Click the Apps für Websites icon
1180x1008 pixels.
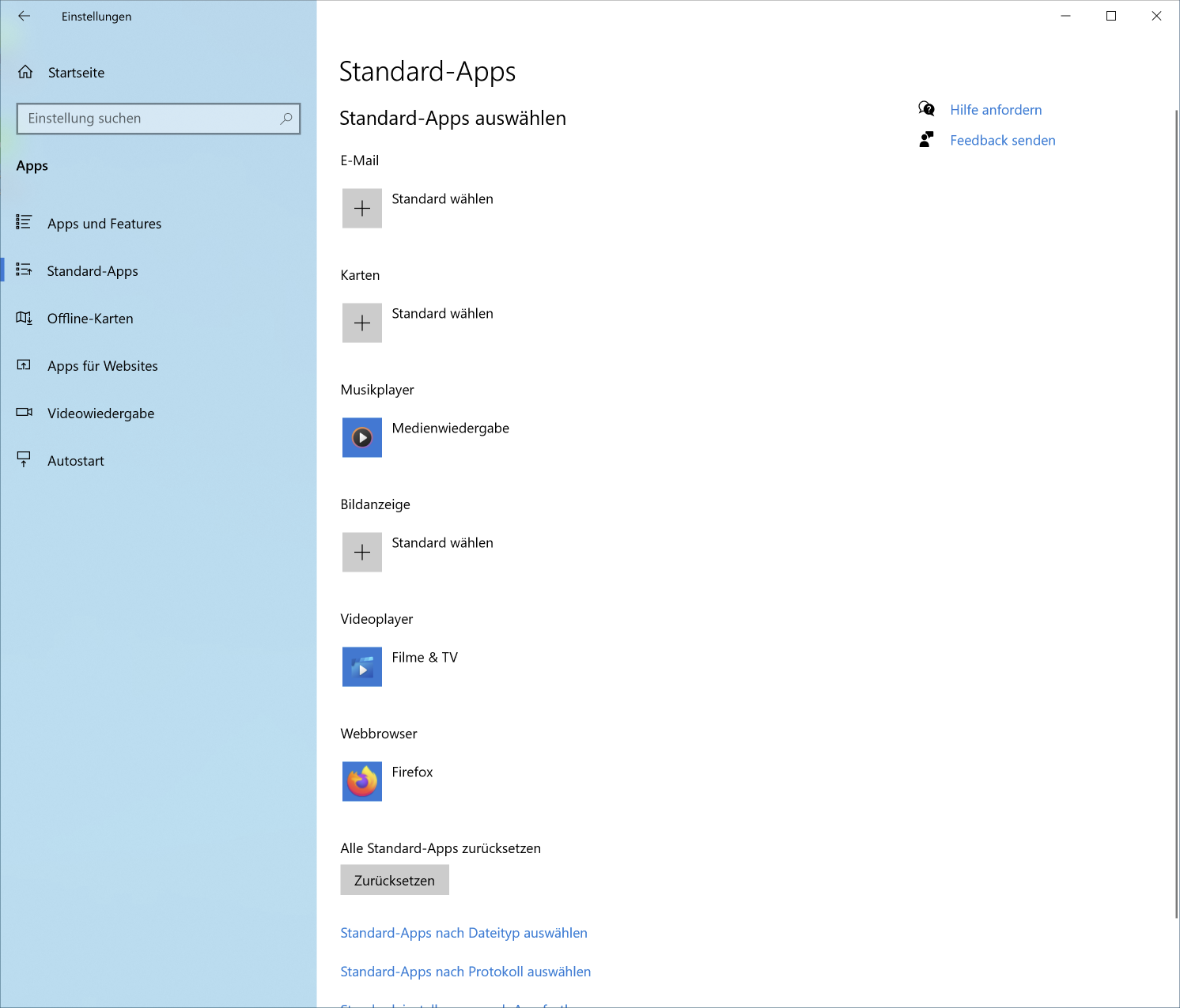click(24, 365)
